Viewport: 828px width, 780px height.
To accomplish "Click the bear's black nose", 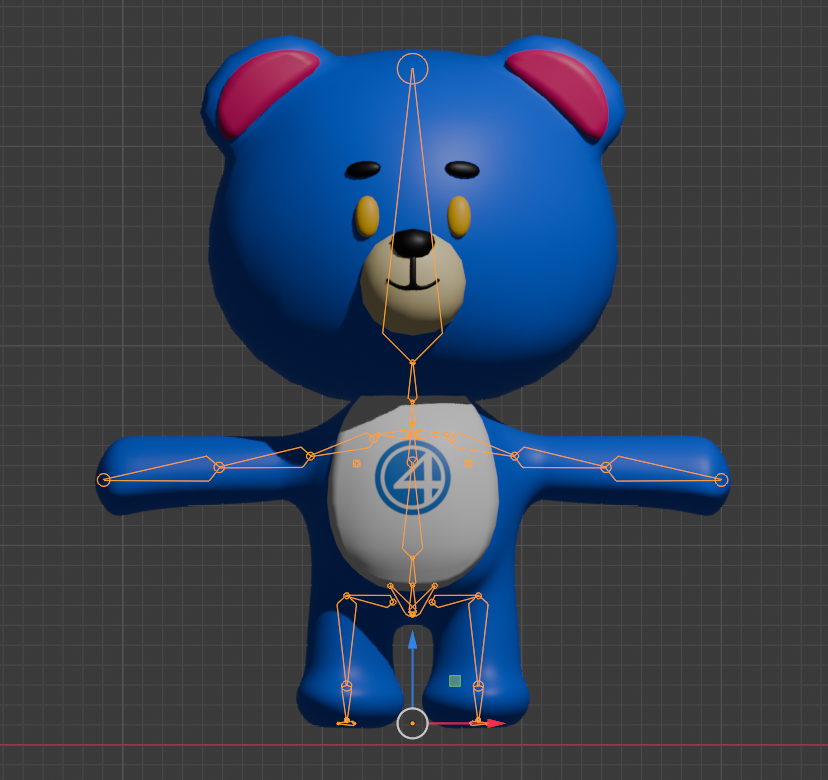I will 411,241.
